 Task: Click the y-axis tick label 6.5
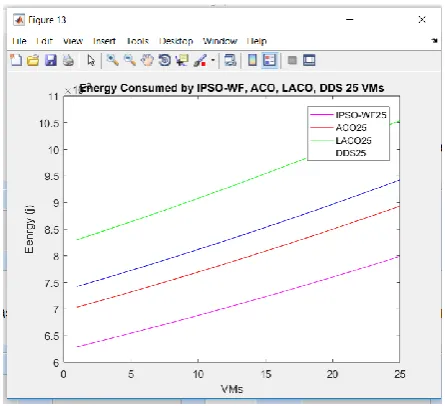point(52,336)
